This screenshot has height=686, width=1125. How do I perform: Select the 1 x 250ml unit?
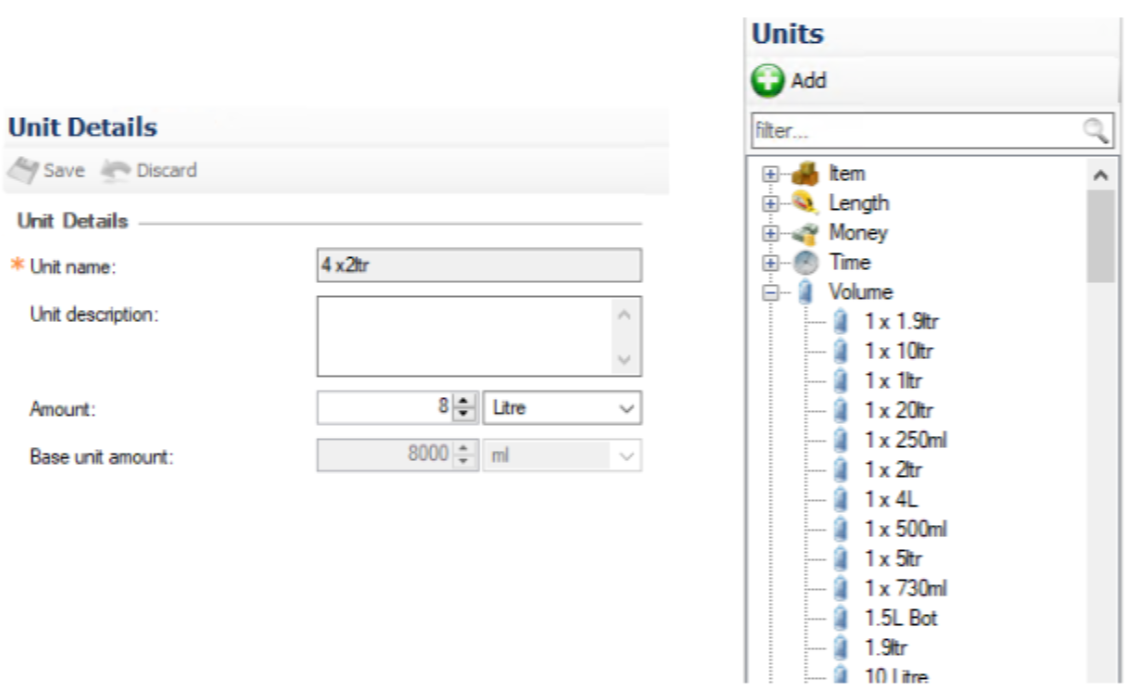pos(904,440)
